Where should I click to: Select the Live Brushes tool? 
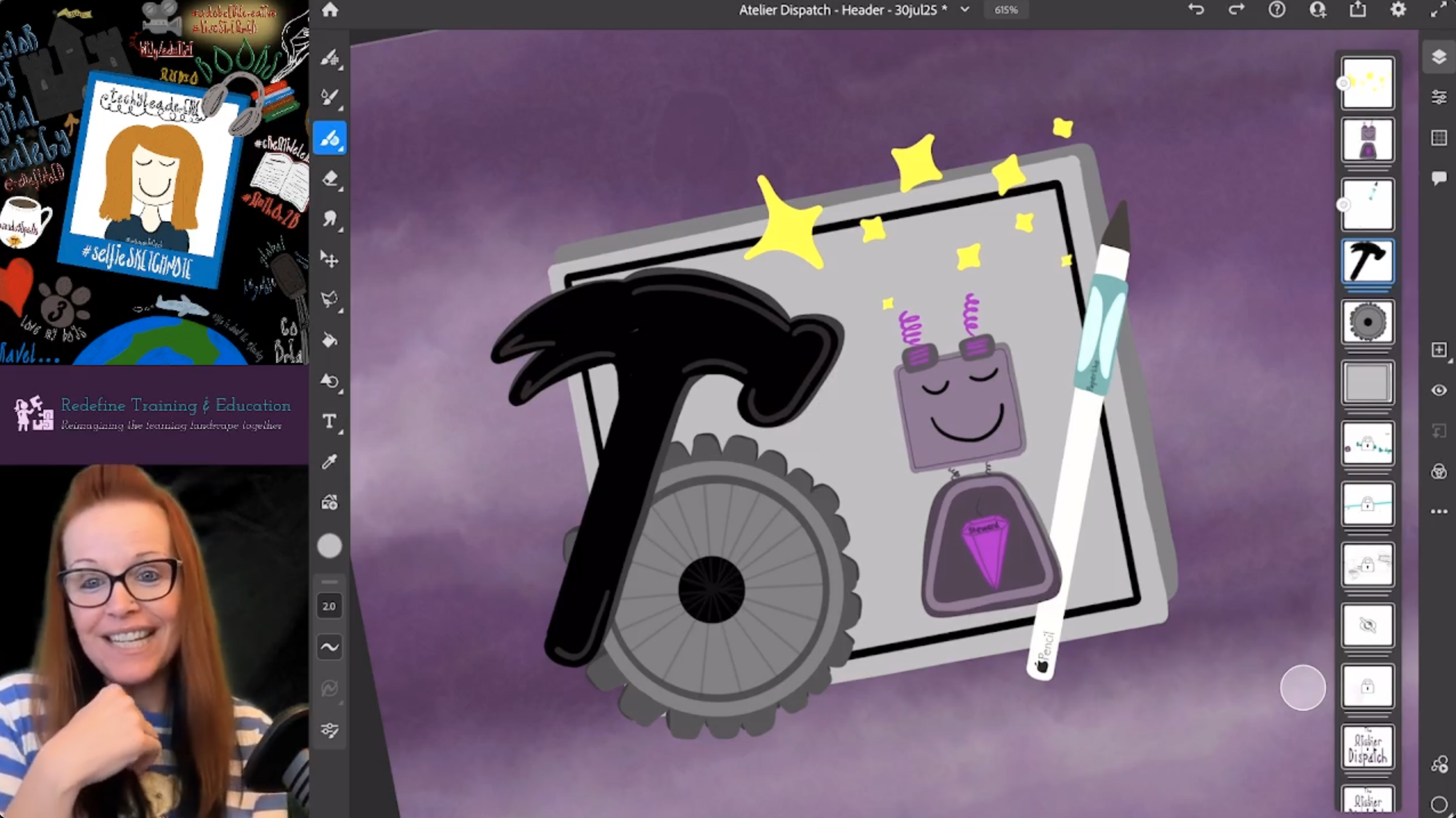329,98
